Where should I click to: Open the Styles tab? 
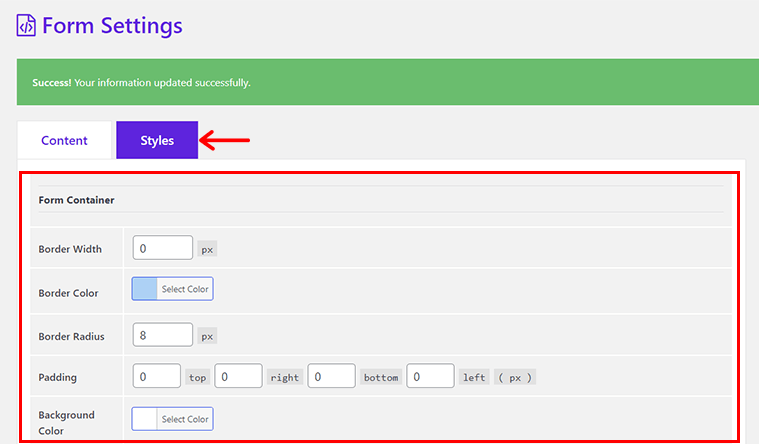point(157,140)
